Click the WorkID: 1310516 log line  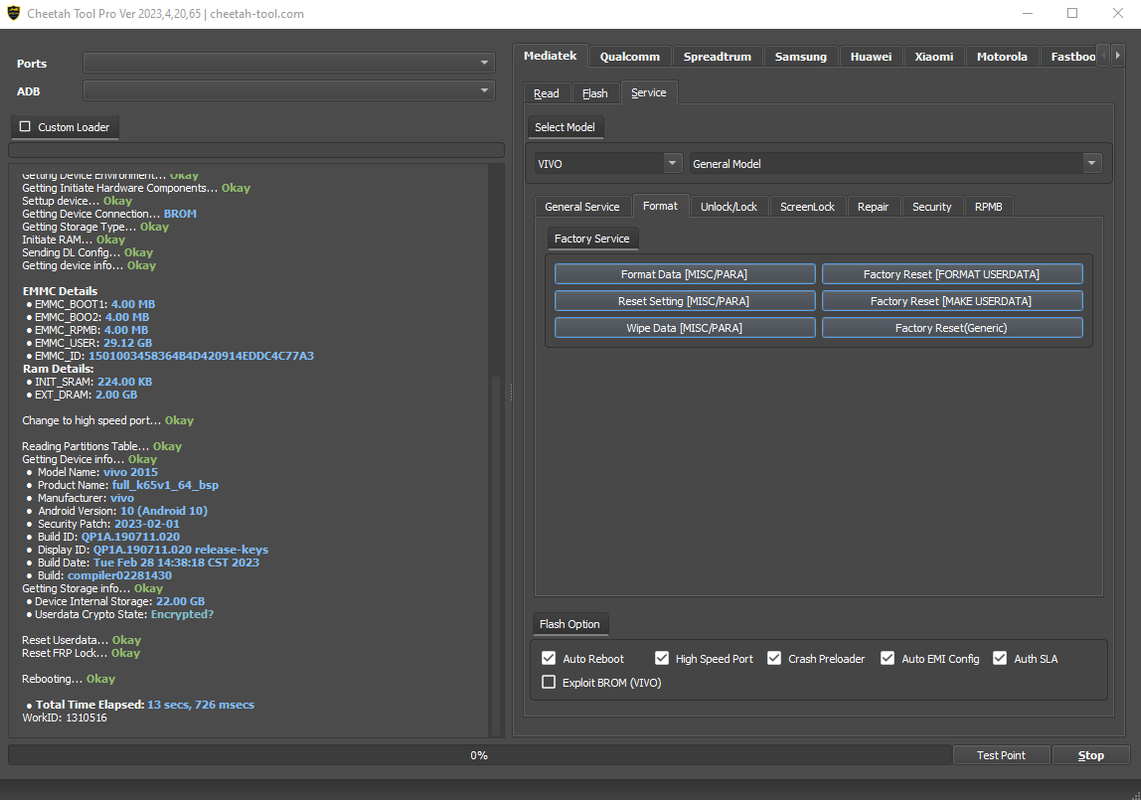click(65, 718)
